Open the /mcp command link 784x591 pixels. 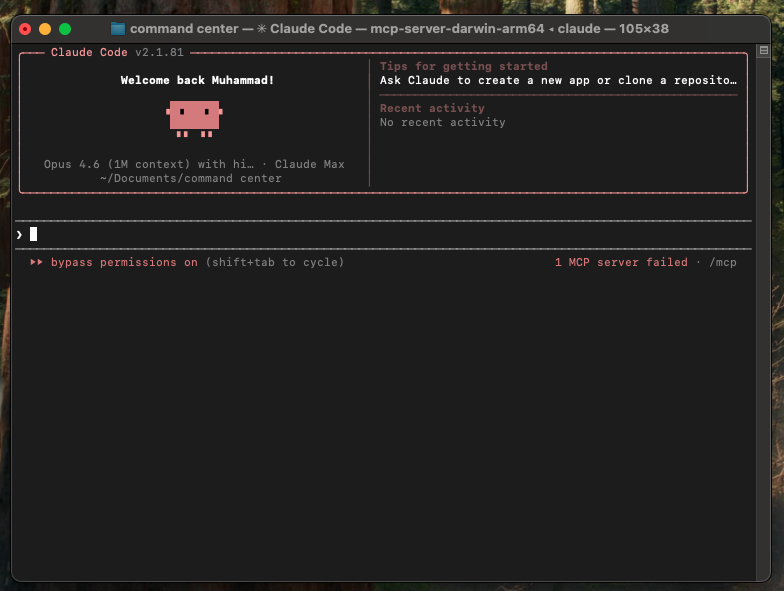coord(722,262)
